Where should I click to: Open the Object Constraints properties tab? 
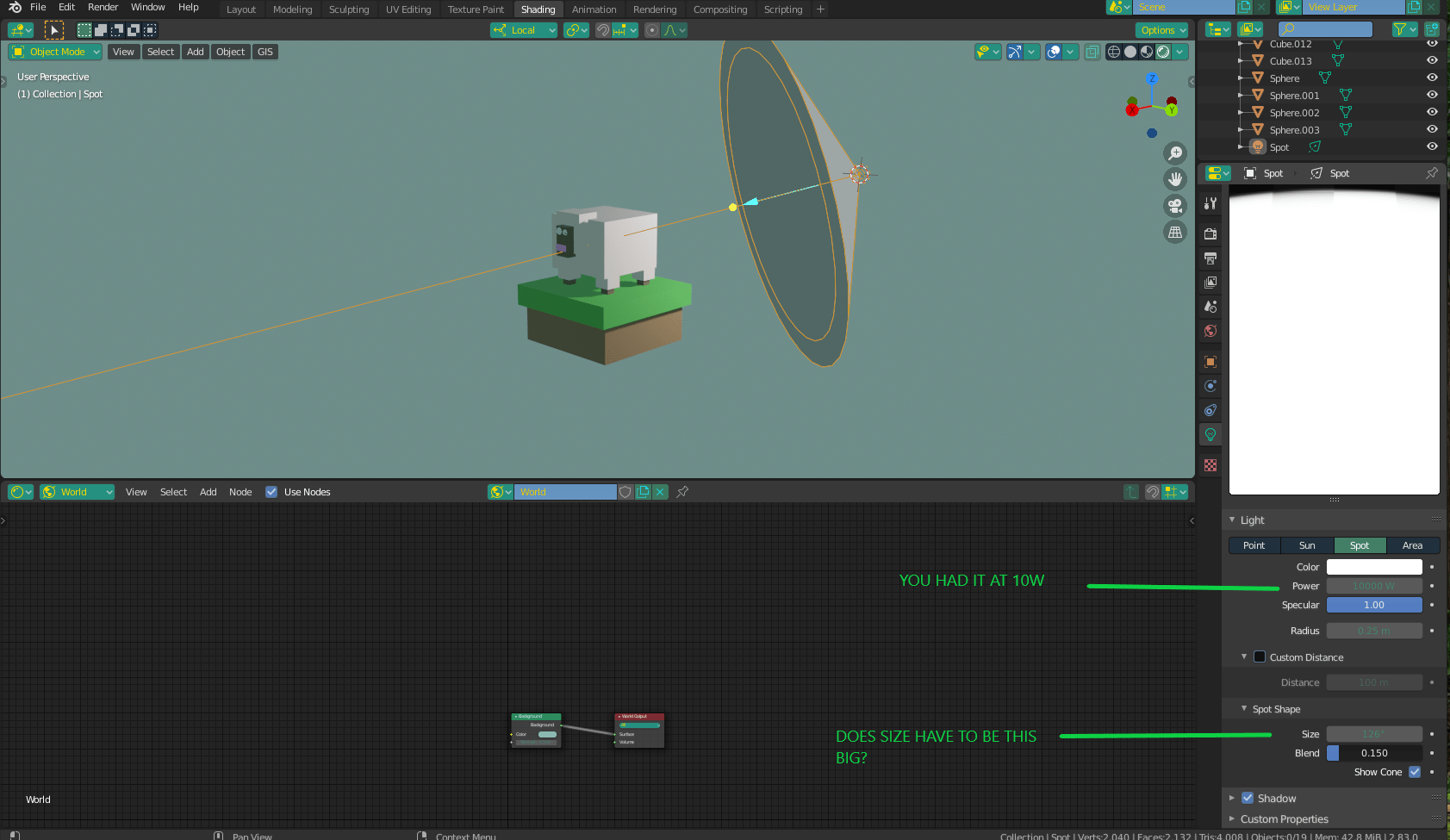(1210, 410)
